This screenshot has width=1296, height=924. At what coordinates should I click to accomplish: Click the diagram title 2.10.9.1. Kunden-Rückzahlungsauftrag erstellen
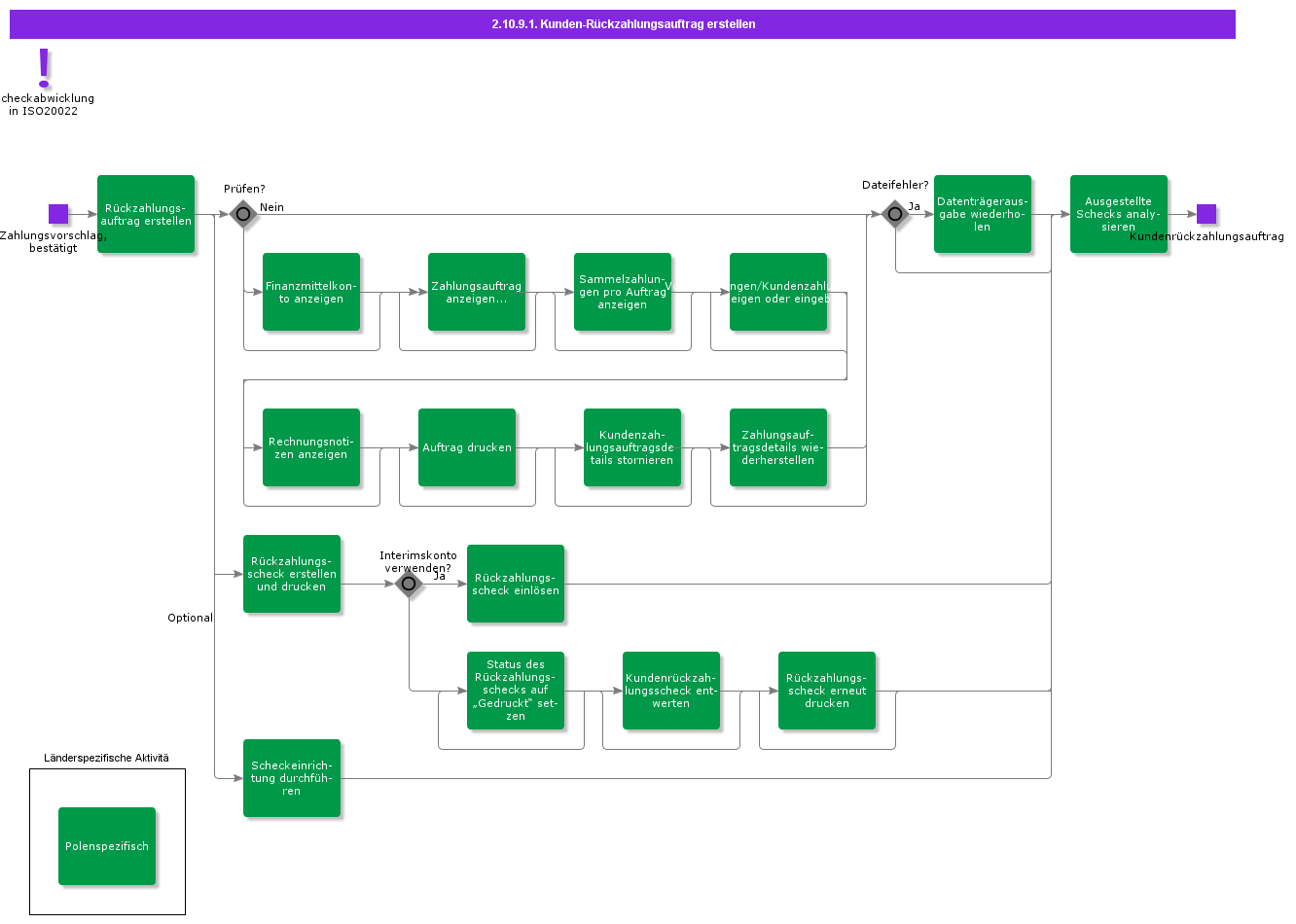(623, 24)
